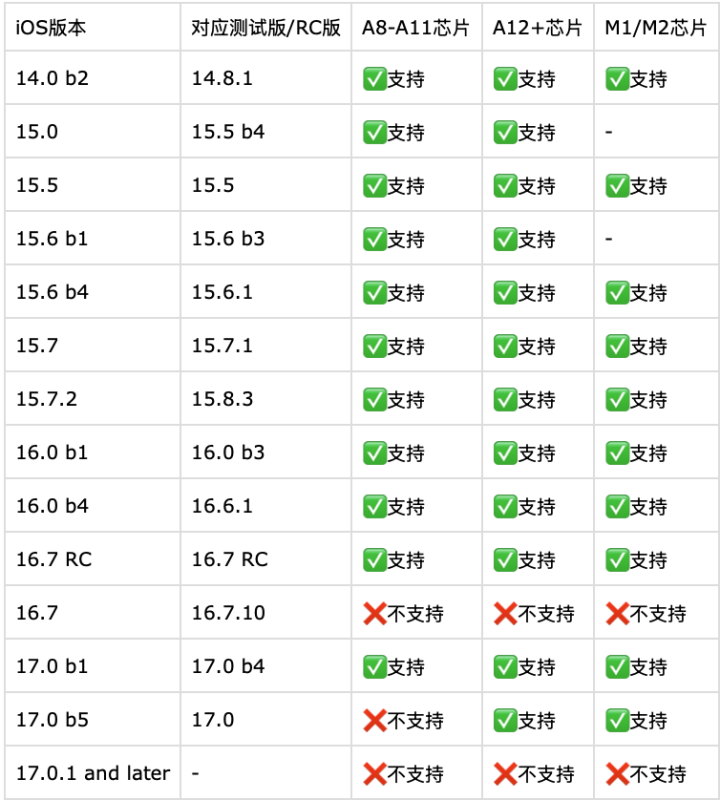Screen dimensions: 720x800
Task: Click the green check in row 16.0 b4 under M1/M2芯片
Action: (617, 507)
